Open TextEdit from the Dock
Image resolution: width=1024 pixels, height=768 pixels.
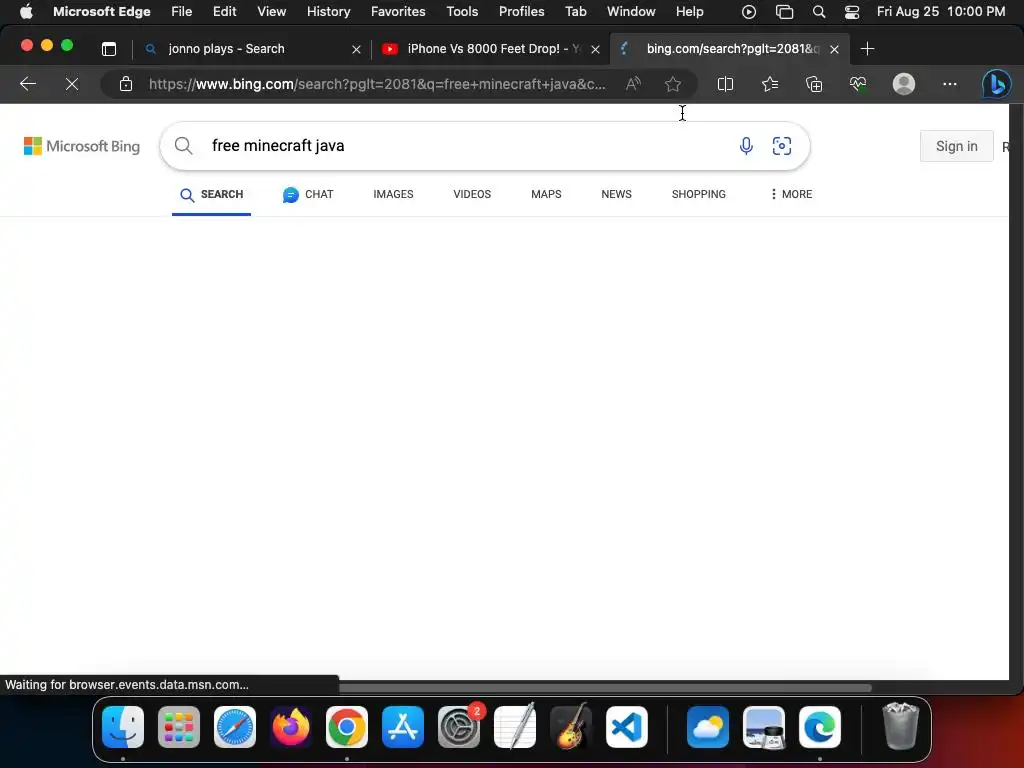515,727
